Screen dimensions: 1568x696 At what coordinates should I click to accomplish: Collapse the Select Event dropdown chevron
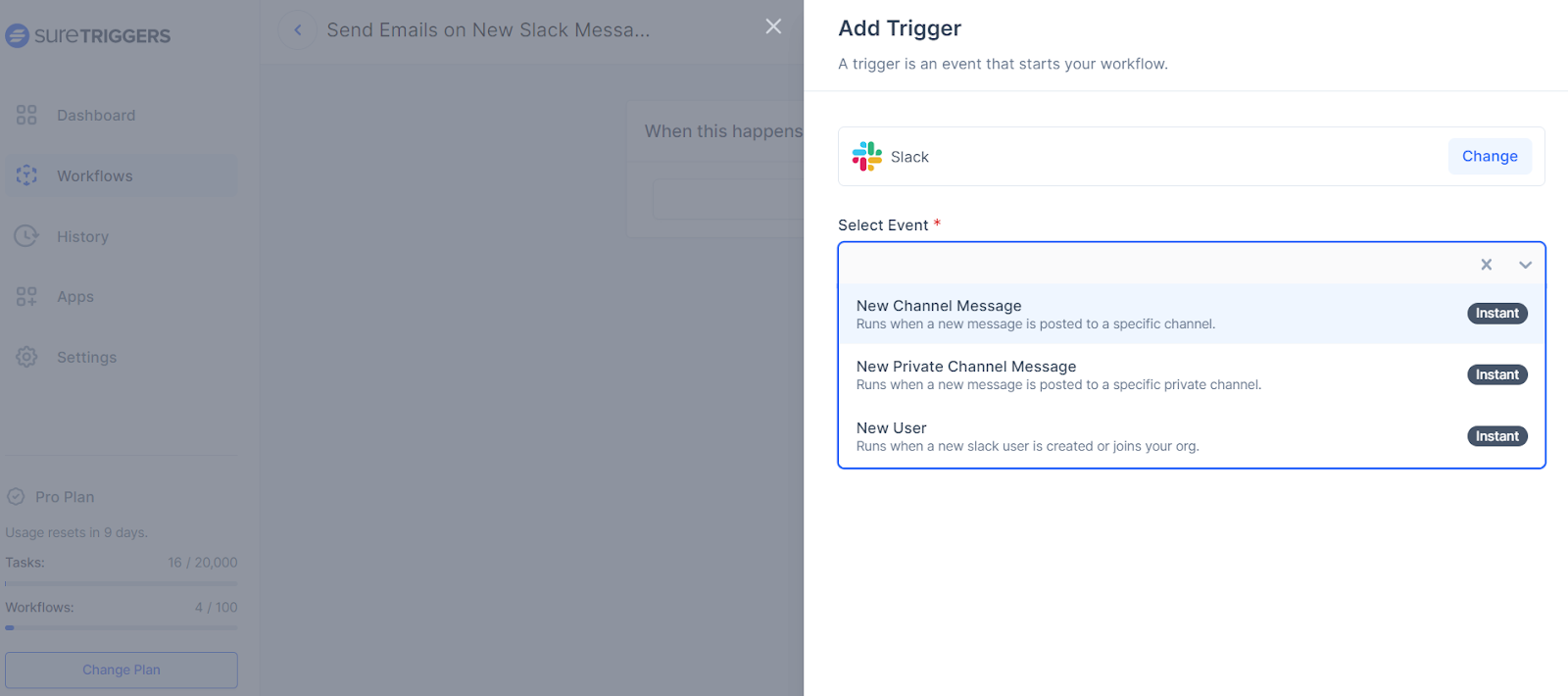click(x=1526, y=265)
